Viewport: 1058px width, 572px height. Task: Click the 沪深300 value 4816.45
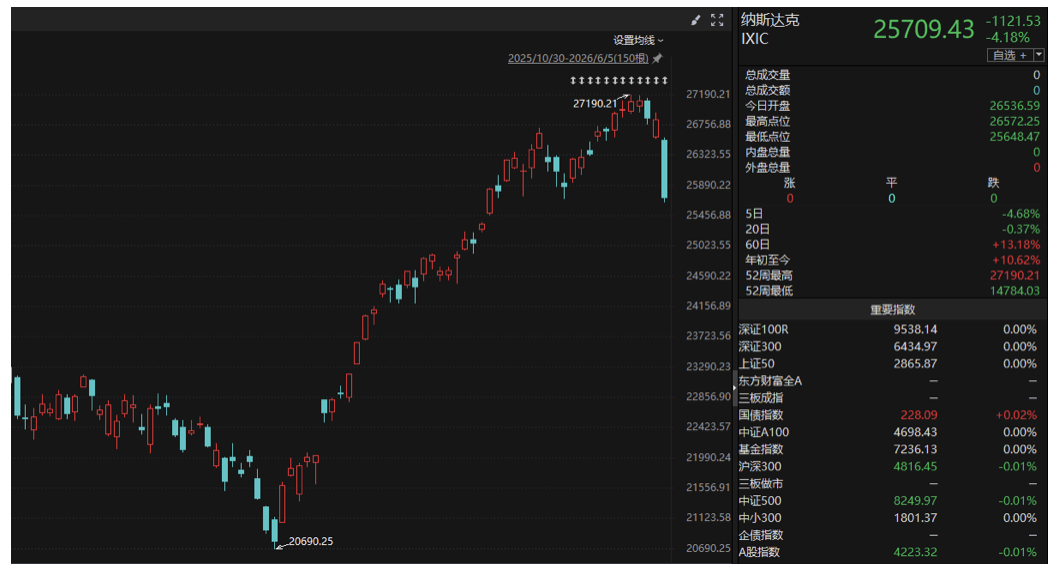[x=915, y=467]
